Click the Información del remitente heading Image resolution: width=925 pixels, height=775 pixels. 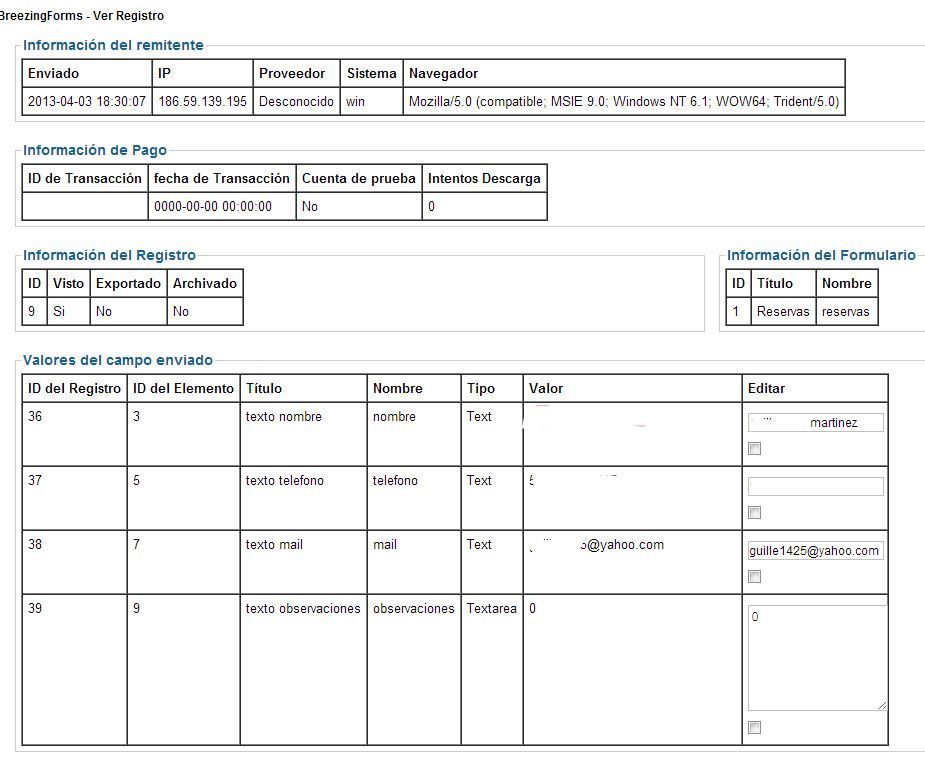point(113,45)
